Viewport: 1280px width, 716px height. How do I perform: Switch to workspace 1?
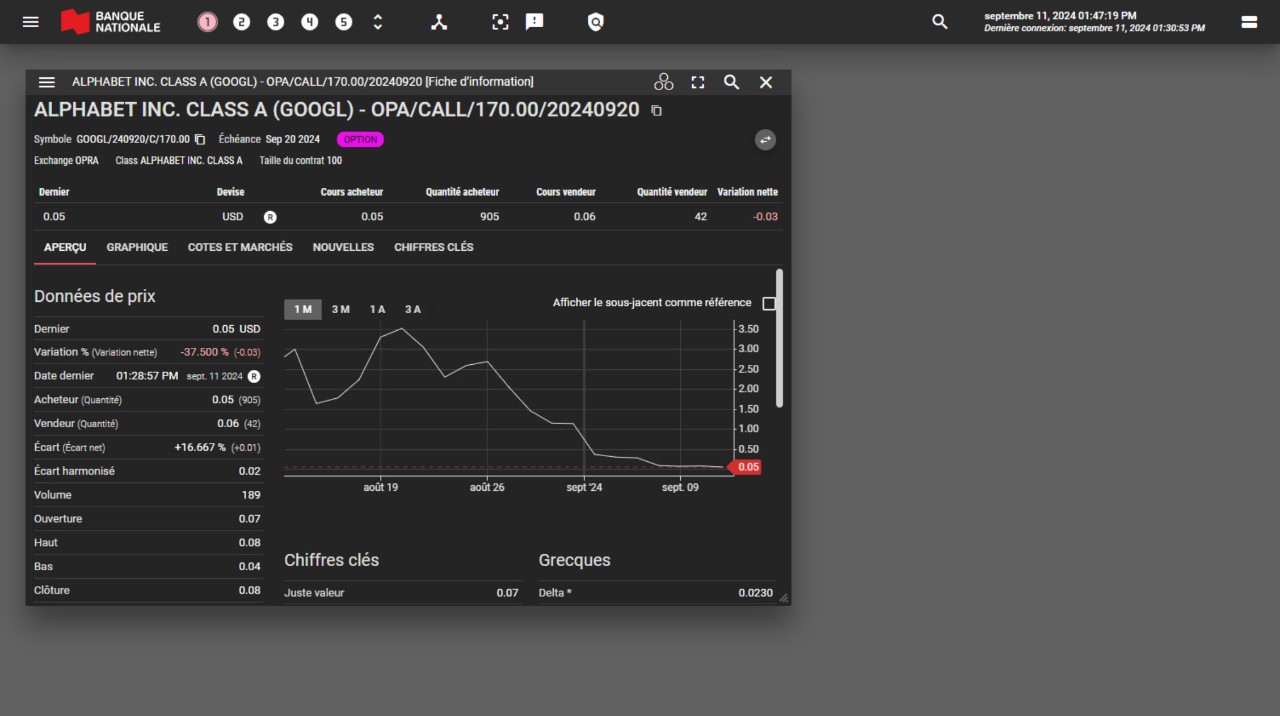pos(207,21)
